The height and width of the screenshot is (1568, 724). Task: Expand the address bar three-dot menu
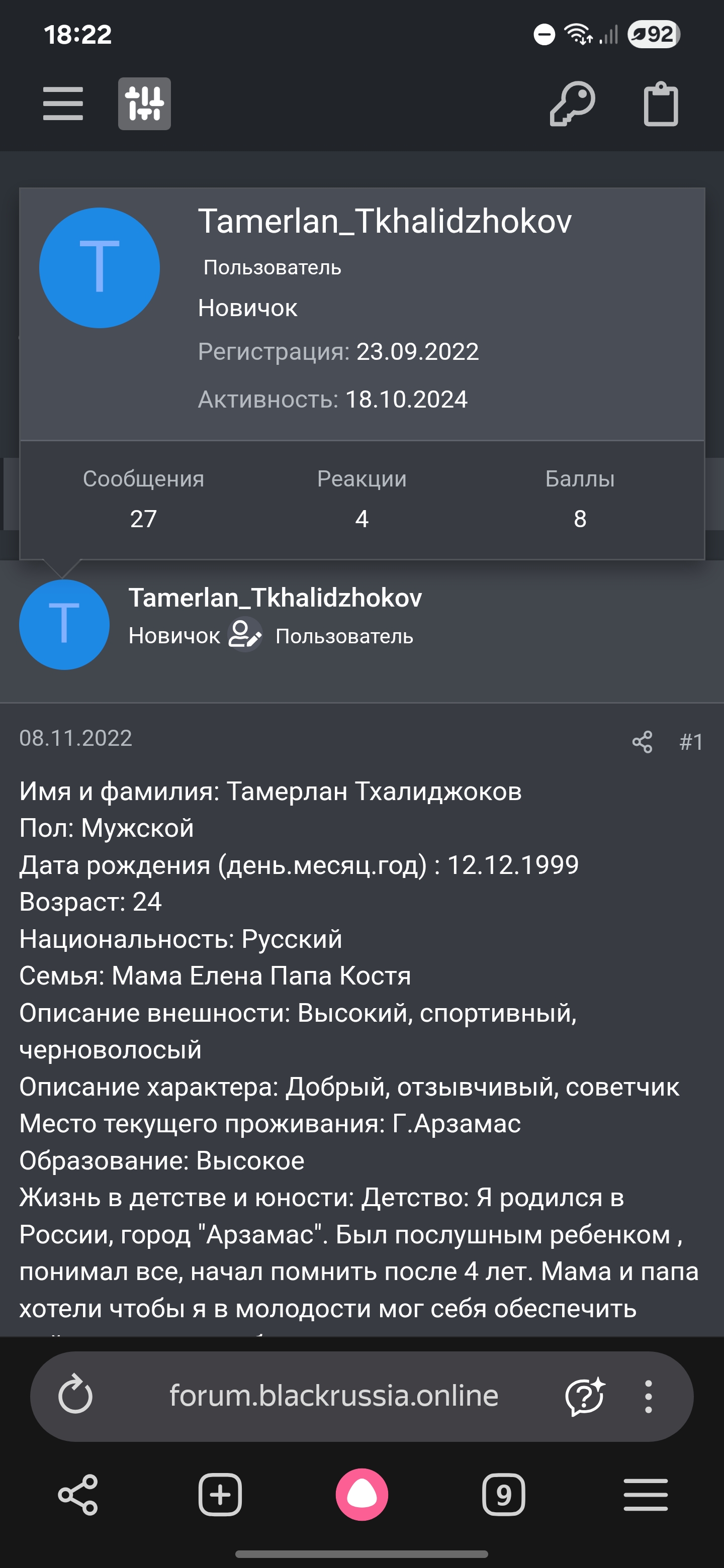pos(648,1395)
